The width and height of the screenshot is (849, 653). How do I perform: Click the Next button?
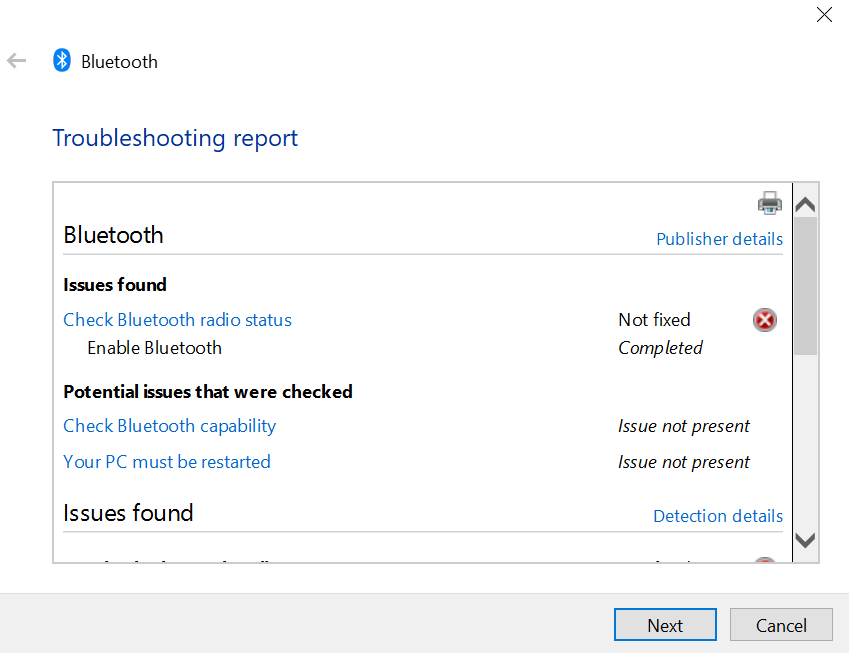(665, 625)
